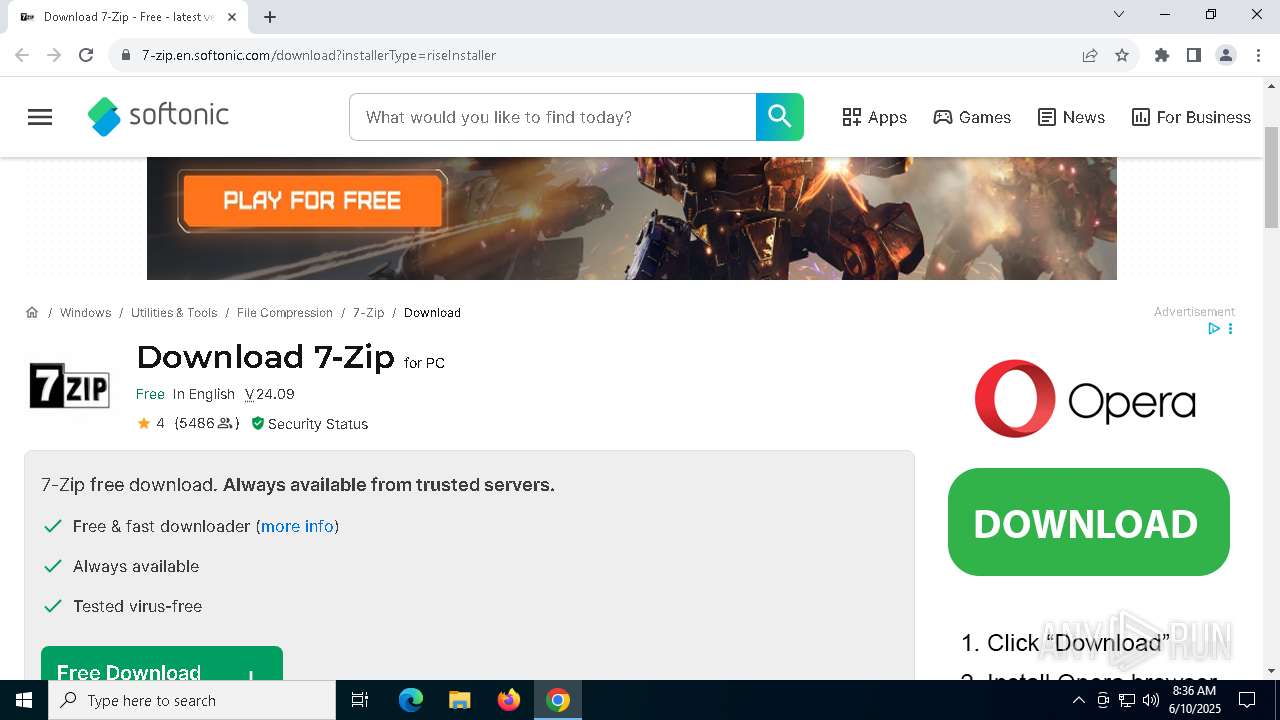
Task: Launch Firefox from taskbar
Action: pyautogui.click(x=509, y=700)
